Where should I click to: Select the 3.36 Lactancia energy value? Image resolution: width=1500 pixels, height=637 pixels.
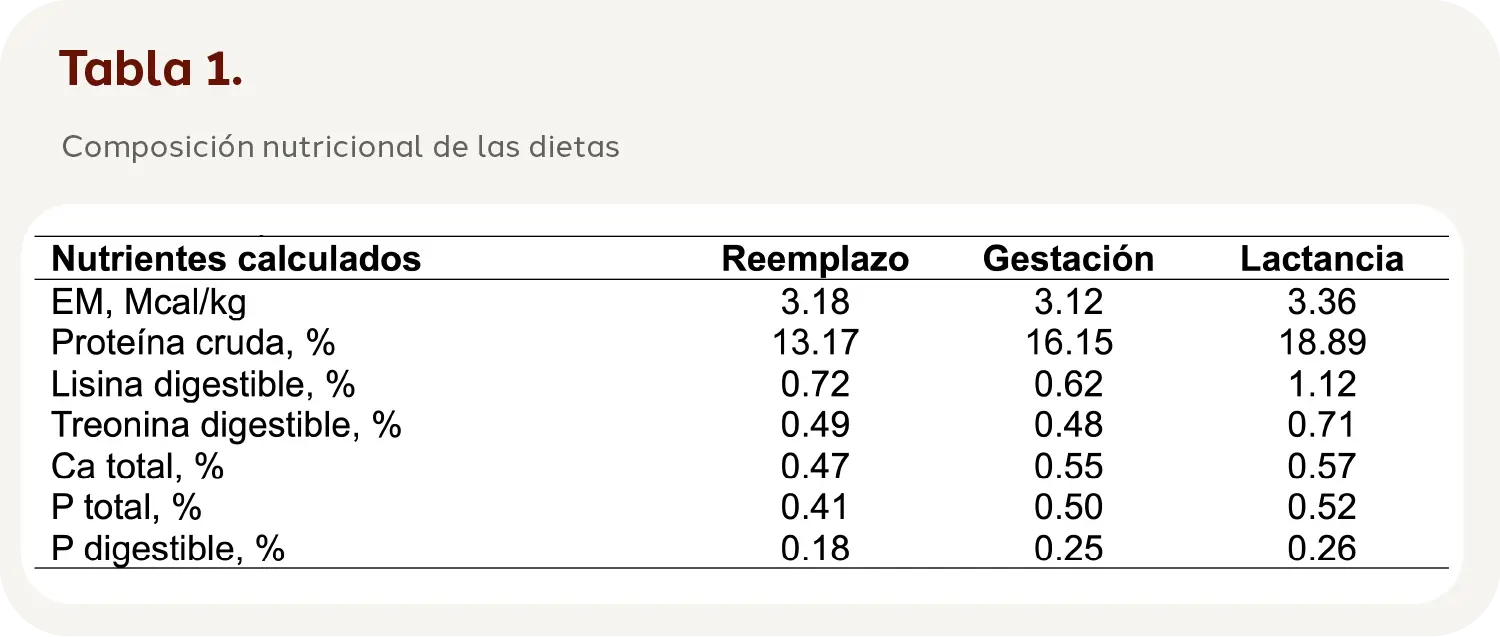[x=1322, y=301]
